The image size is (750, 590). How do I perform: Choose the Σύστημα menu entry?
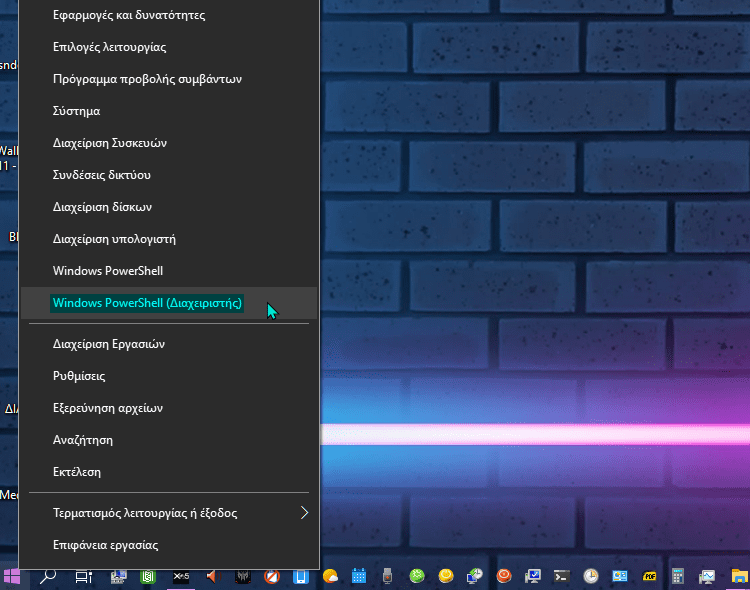click(x=169, y=111)
